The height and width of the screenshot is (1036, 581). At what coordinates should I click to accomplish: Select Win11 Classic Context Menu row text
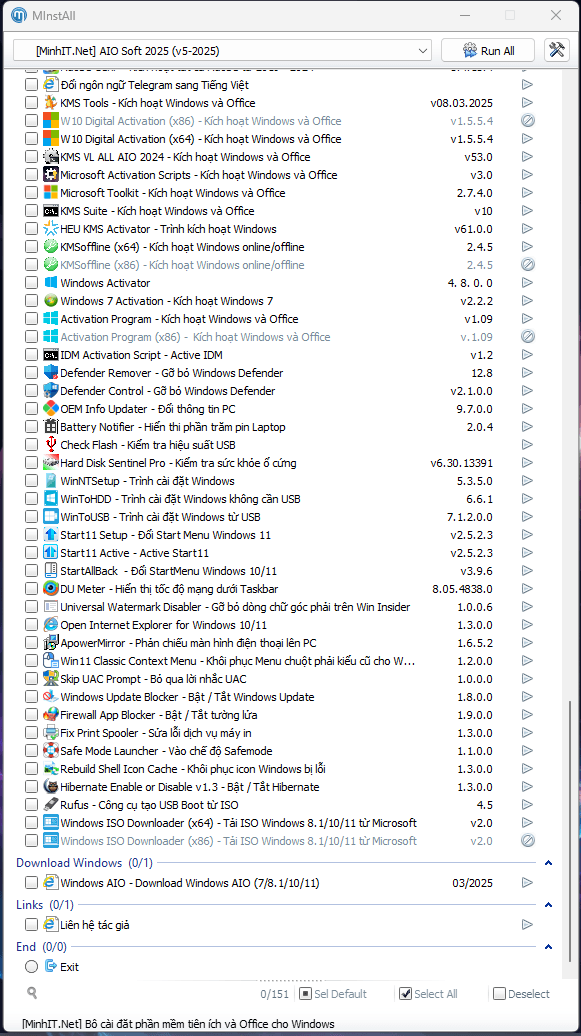click(238, 661)
